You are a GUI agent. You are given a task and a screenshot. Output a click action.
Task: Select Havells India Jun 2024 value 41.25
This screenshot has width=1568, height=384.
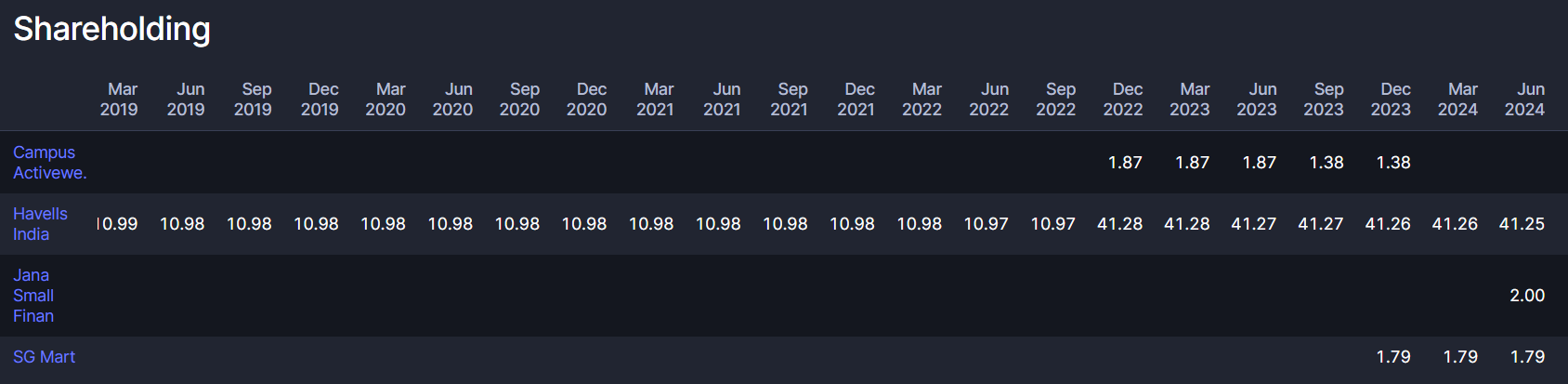click(1522, 224)
